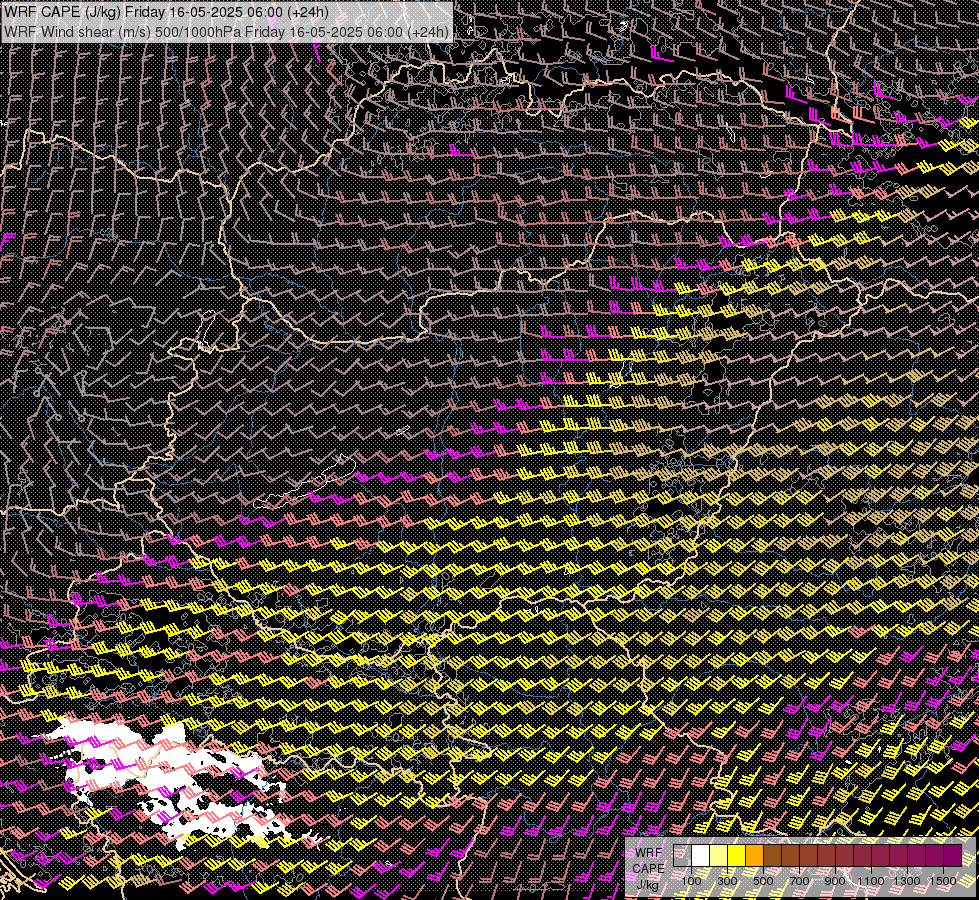
Task: Select the legend swatch starting at 900
Action: [x=845, y=855]
